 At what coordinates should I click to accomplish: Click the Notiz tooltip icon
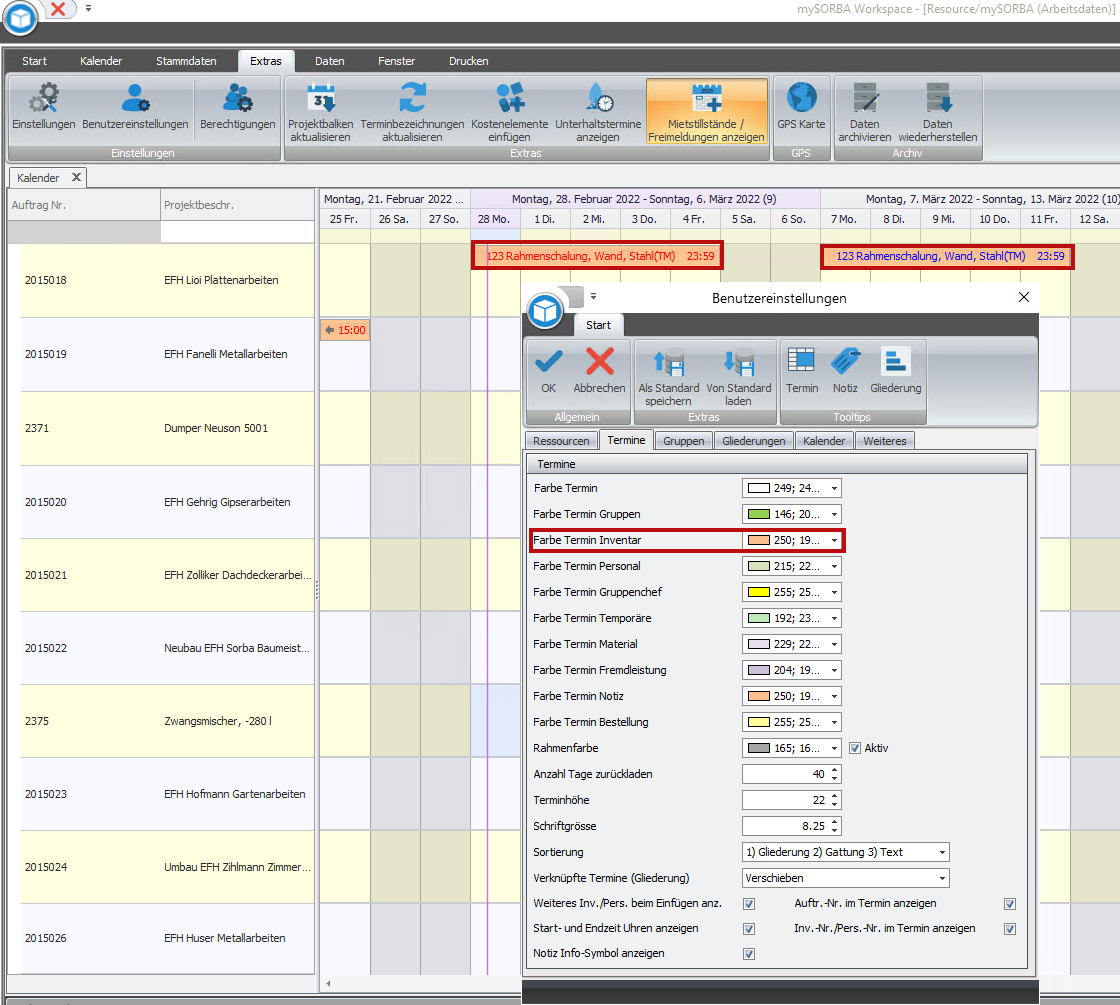[x=845, y=361]
